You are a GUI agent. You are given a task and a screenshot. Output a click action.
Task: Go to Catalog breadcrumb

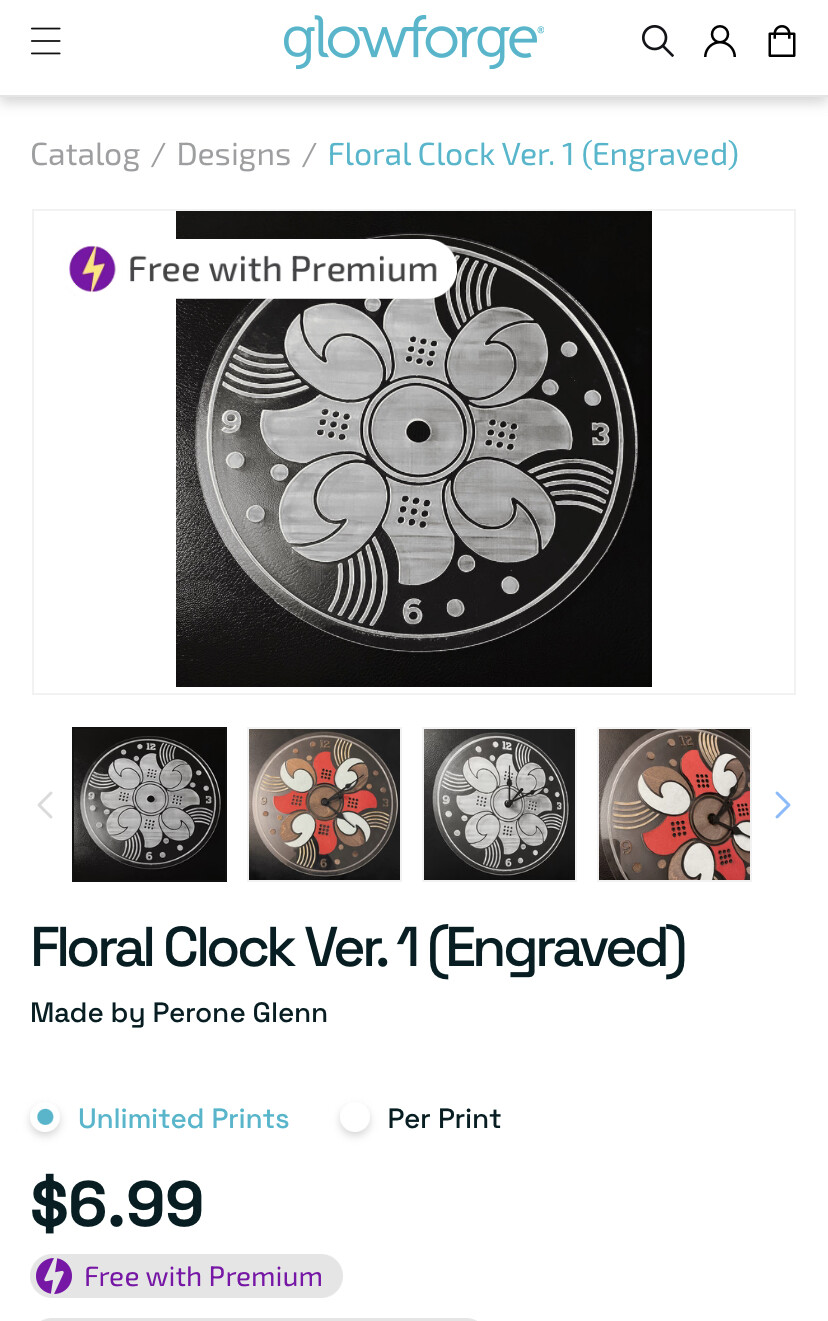click(x=85, y=155)
